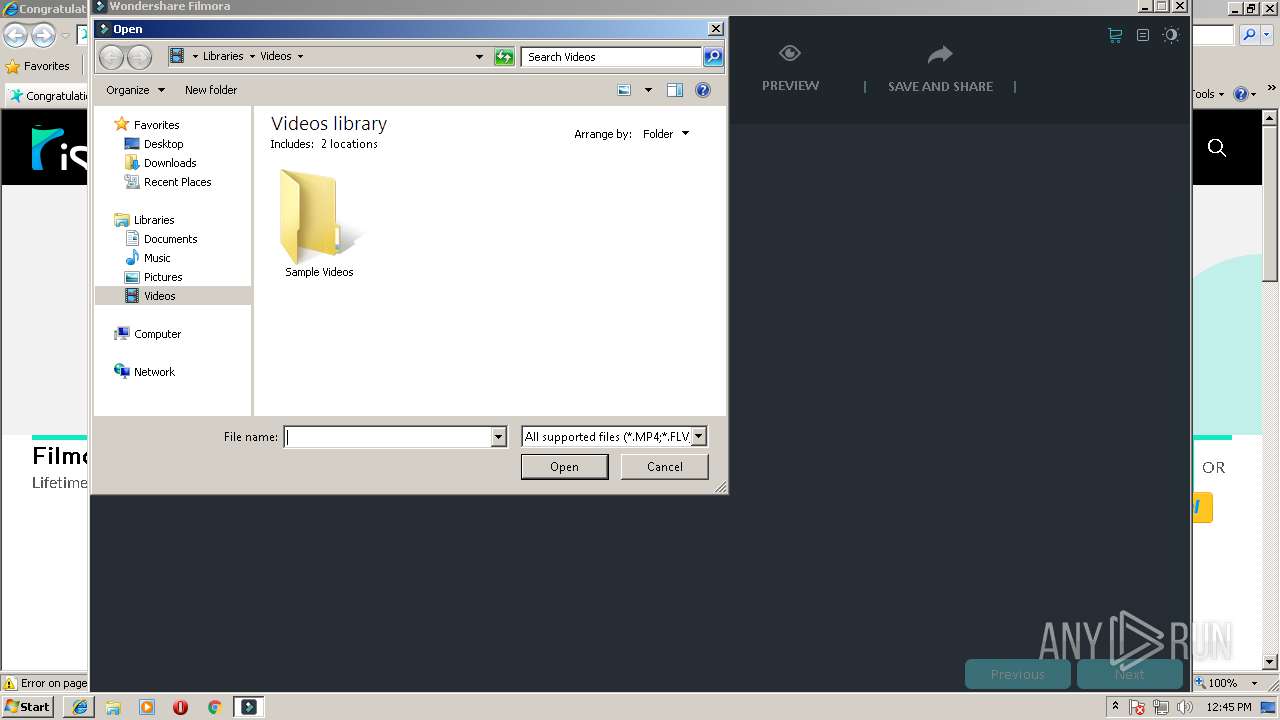Open Favorites in the Internet Explorer window
The width and height of the screenshot is (1280, 720).
pyautogui.click(x=37, y=66)
